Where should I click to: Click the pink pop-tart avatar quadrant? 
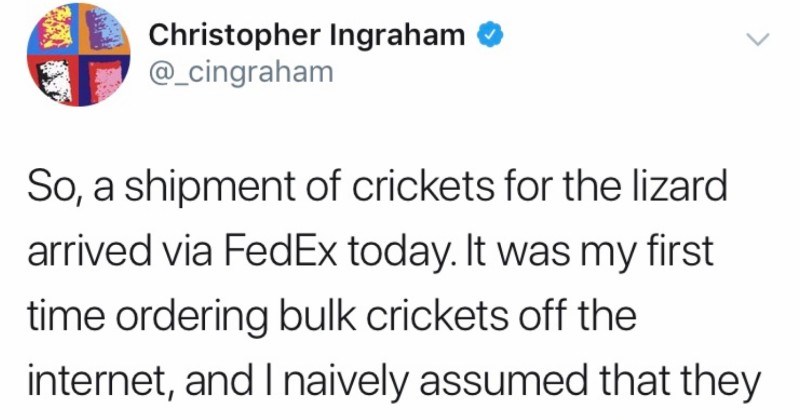click(x=105, y=81)
